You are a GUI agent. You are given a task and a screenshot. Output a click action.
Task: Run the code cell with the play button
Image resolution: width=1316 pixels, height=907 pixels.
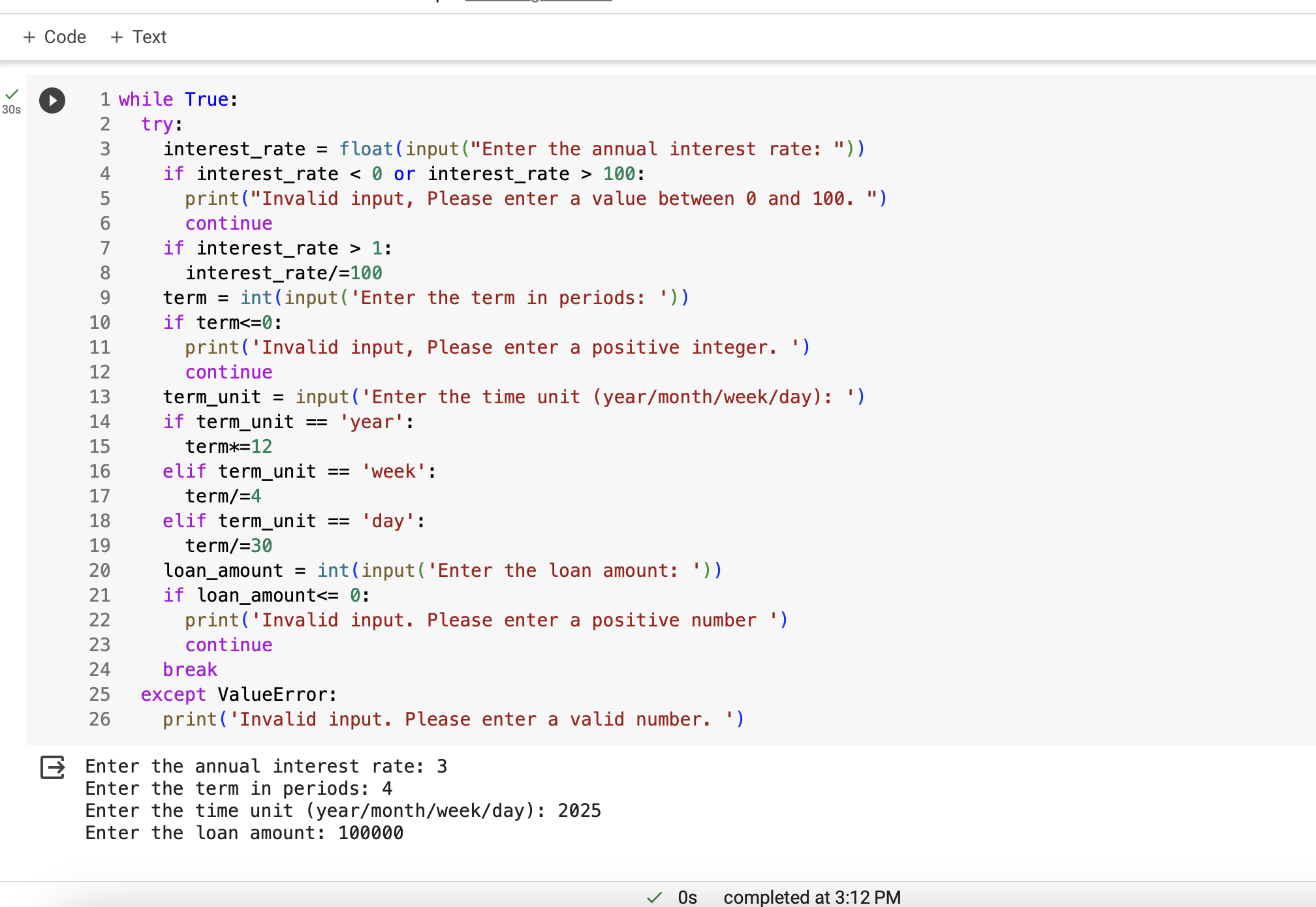point(52,100)
